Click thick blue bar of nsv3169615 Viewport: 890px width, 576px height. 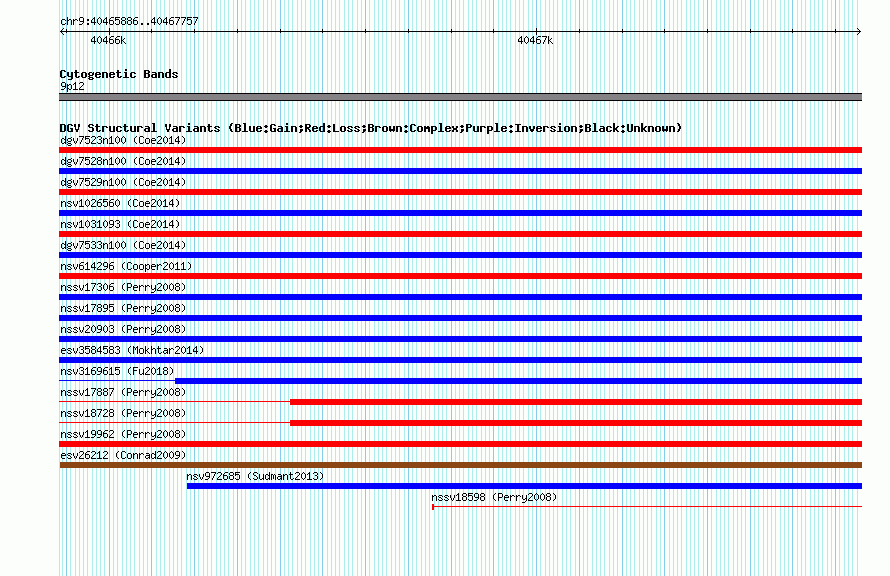pyautogui.click(x=519, y=381)
